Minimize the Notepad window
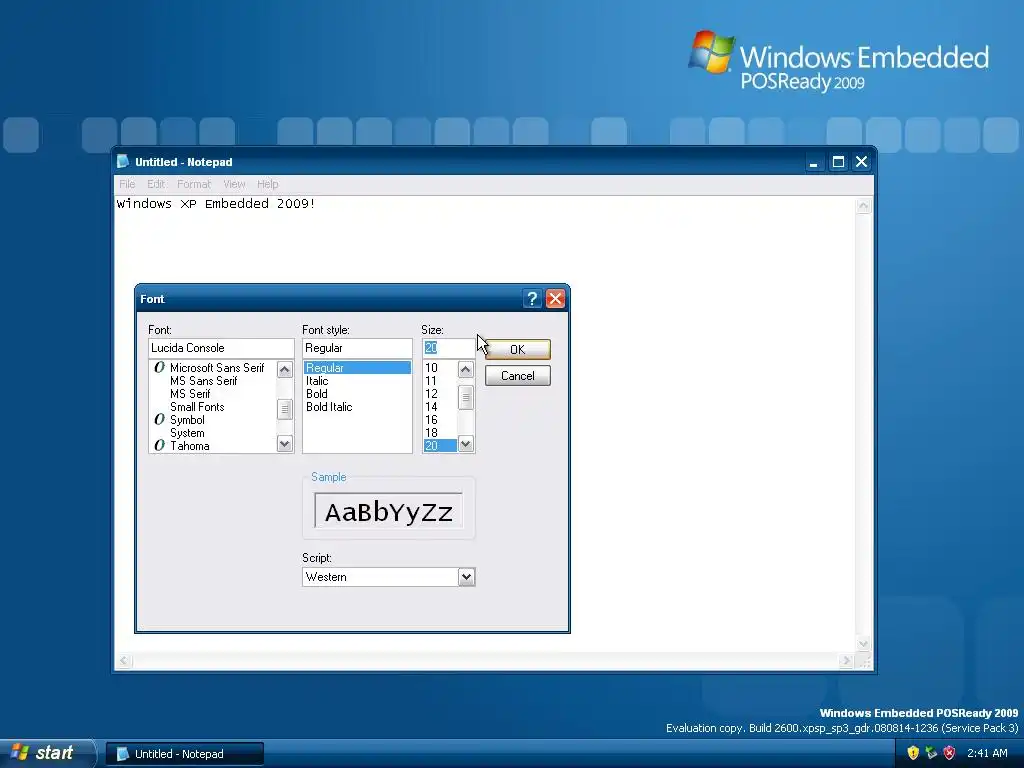Image resolution: width=1024 pixels, height=768 pixels. tap(814, 162)
